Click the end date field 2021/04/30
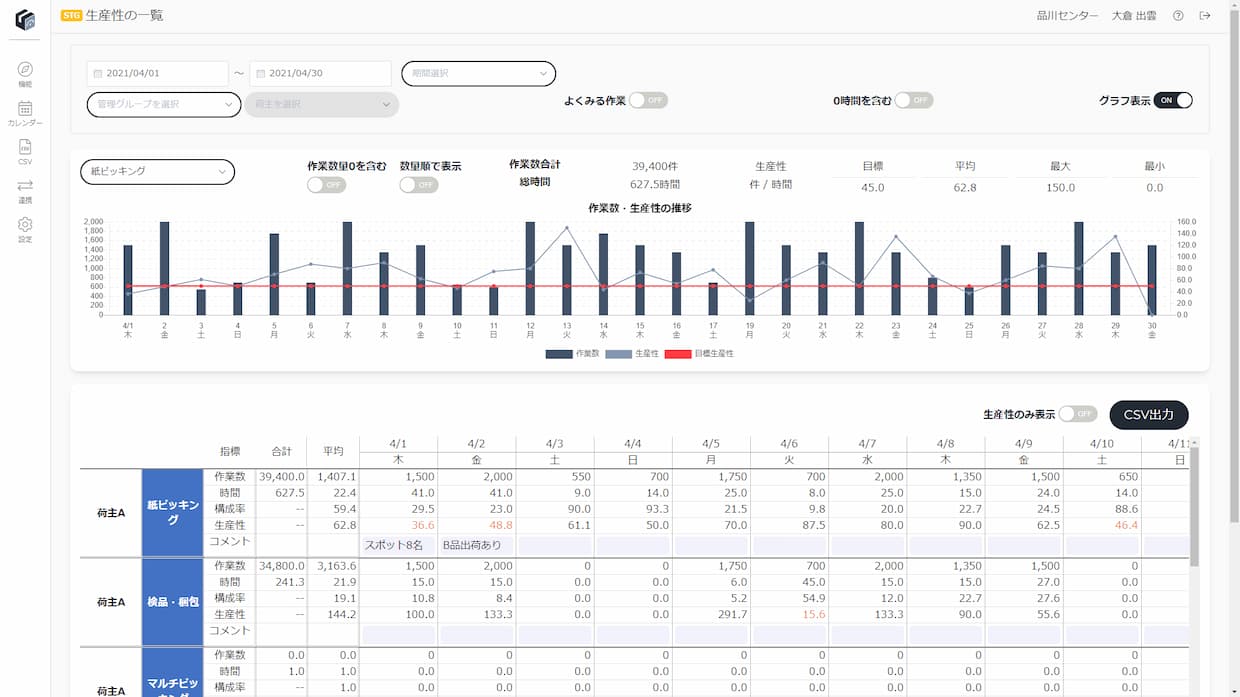The image size is (1240, 697). [320, 74]
